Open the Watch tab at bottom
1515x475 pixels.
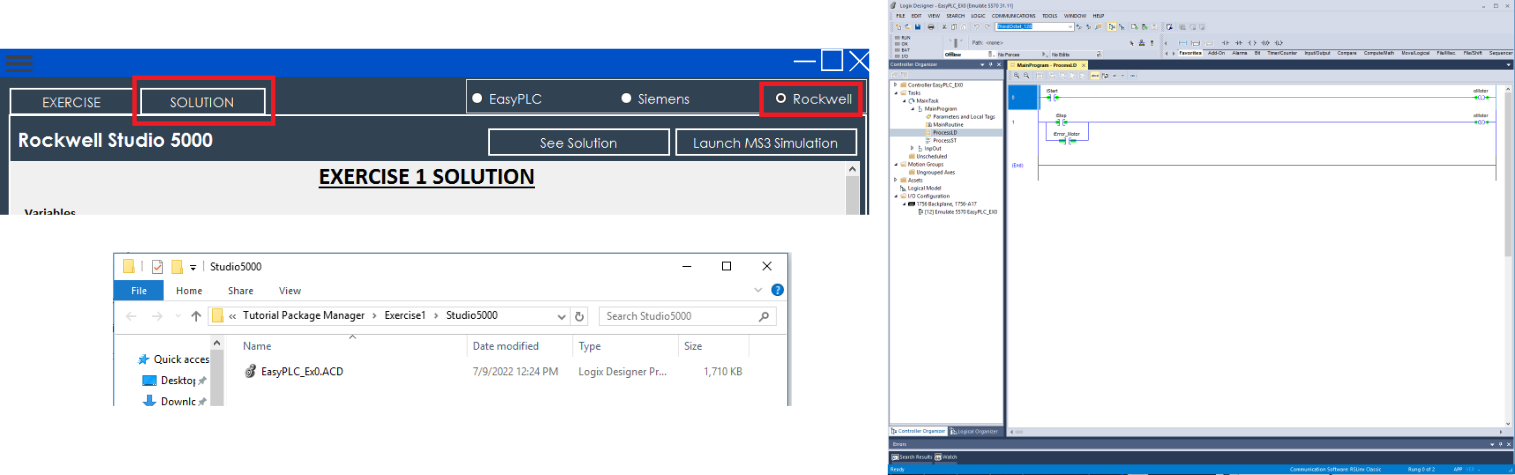[x=946, y=457]
